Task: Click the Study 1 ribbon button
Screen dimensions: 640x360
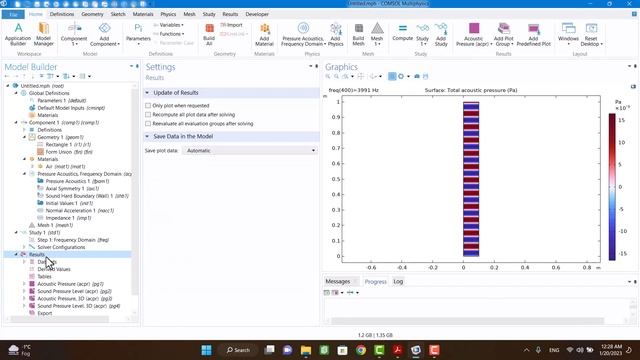Action: (422, 34)
